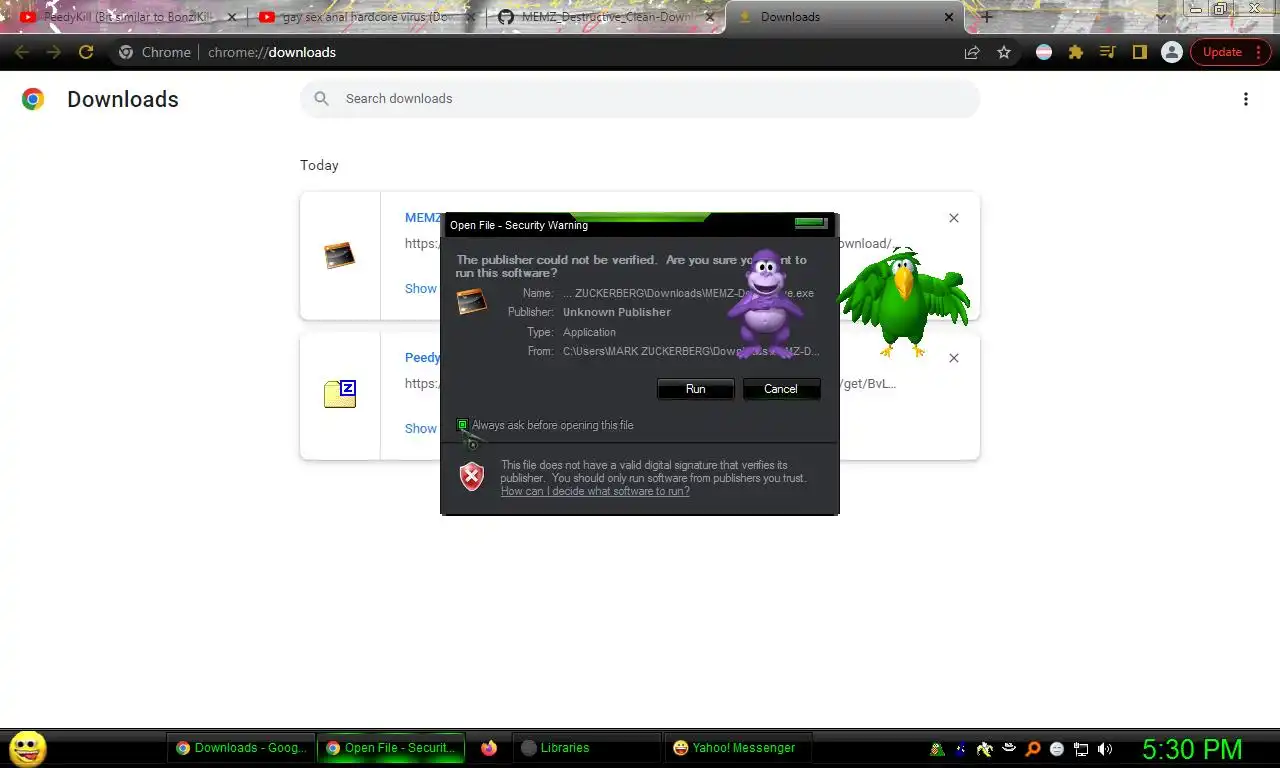Open the three-dot more actions menu
This screenshot has height=768, width=1280.
pyautogui.click(x=1245, y=99)
